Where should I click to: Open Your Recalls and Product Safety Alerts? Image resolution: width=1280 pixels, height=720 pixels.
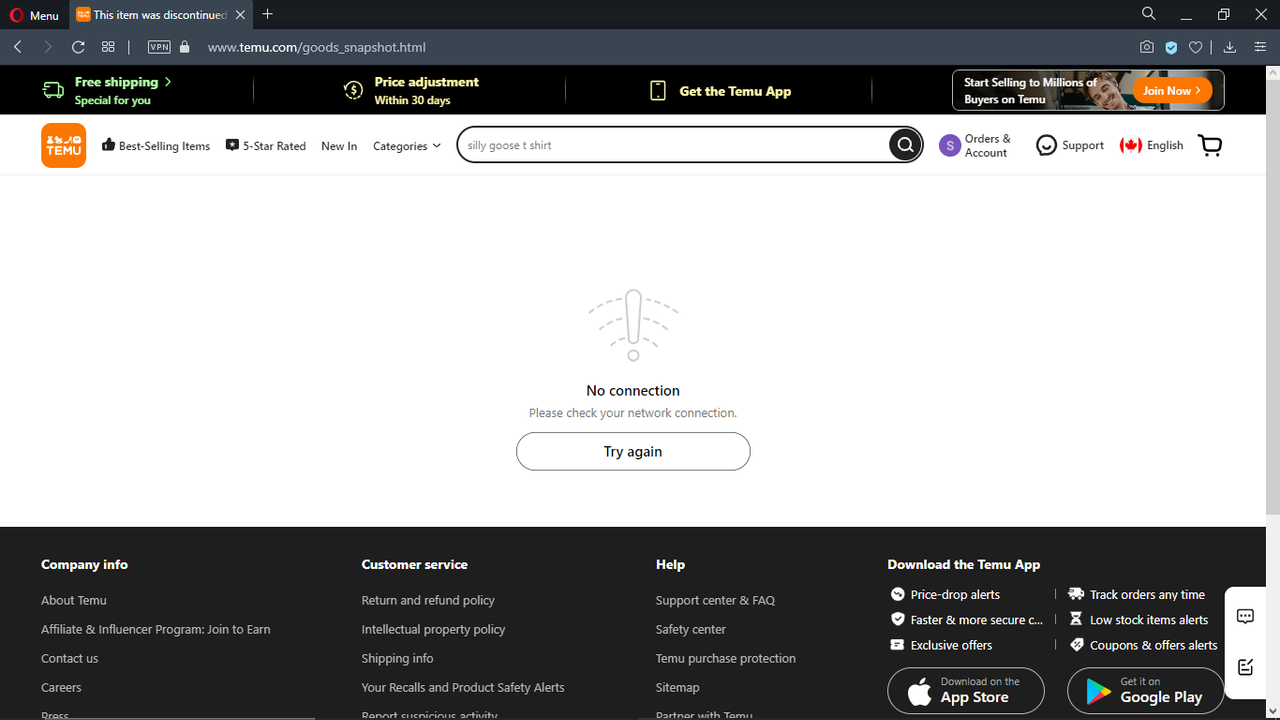463,687
